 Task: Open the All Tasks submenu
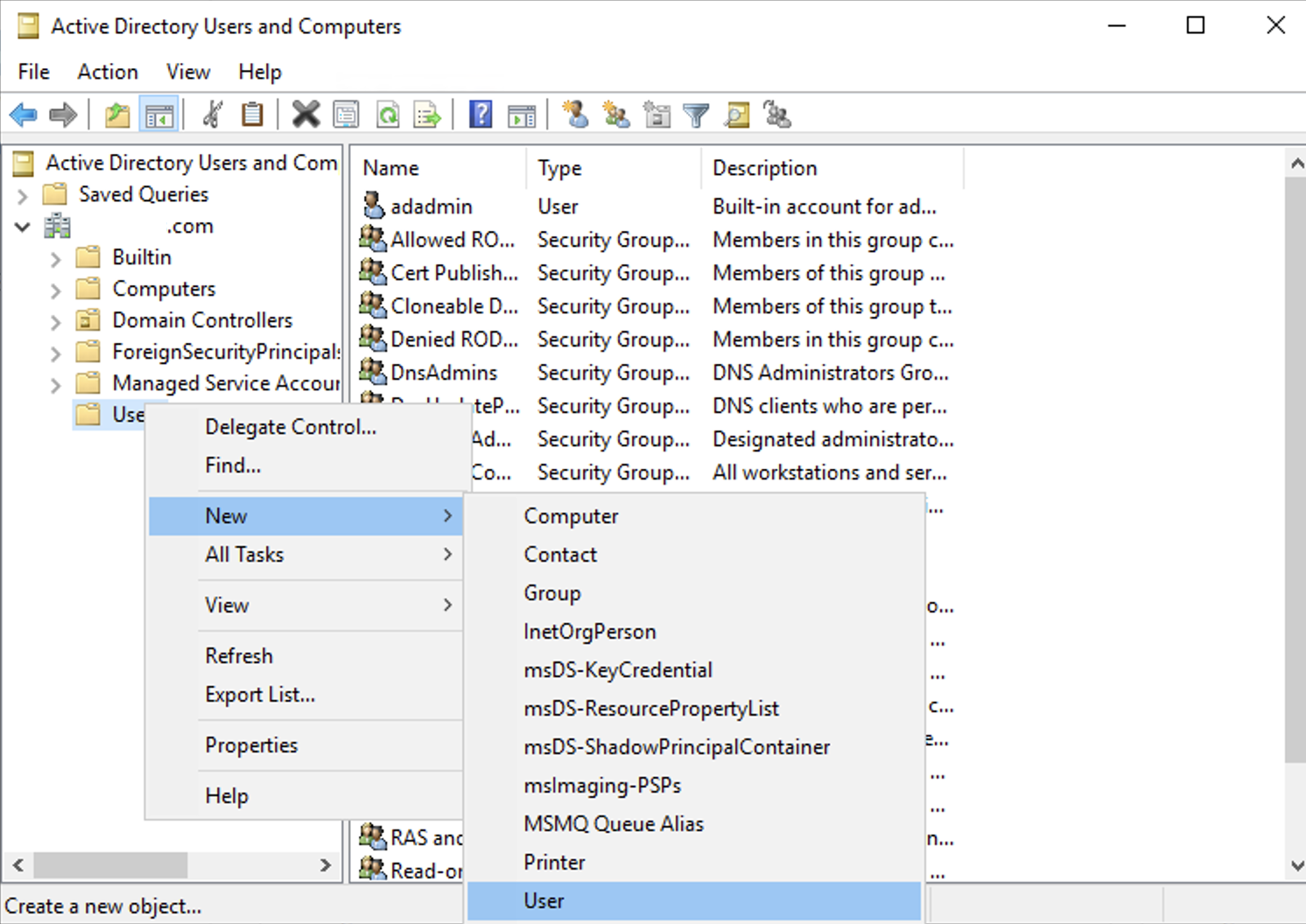[x=305, y=554]
